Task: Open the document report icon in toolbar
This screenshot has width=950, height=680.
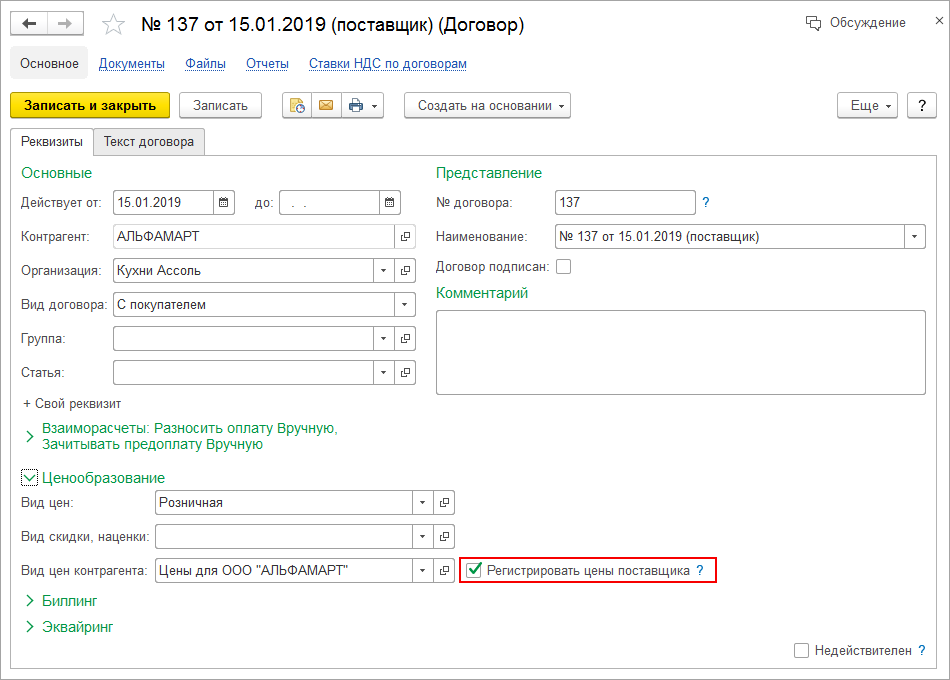Action: click(x=297, y=105)
